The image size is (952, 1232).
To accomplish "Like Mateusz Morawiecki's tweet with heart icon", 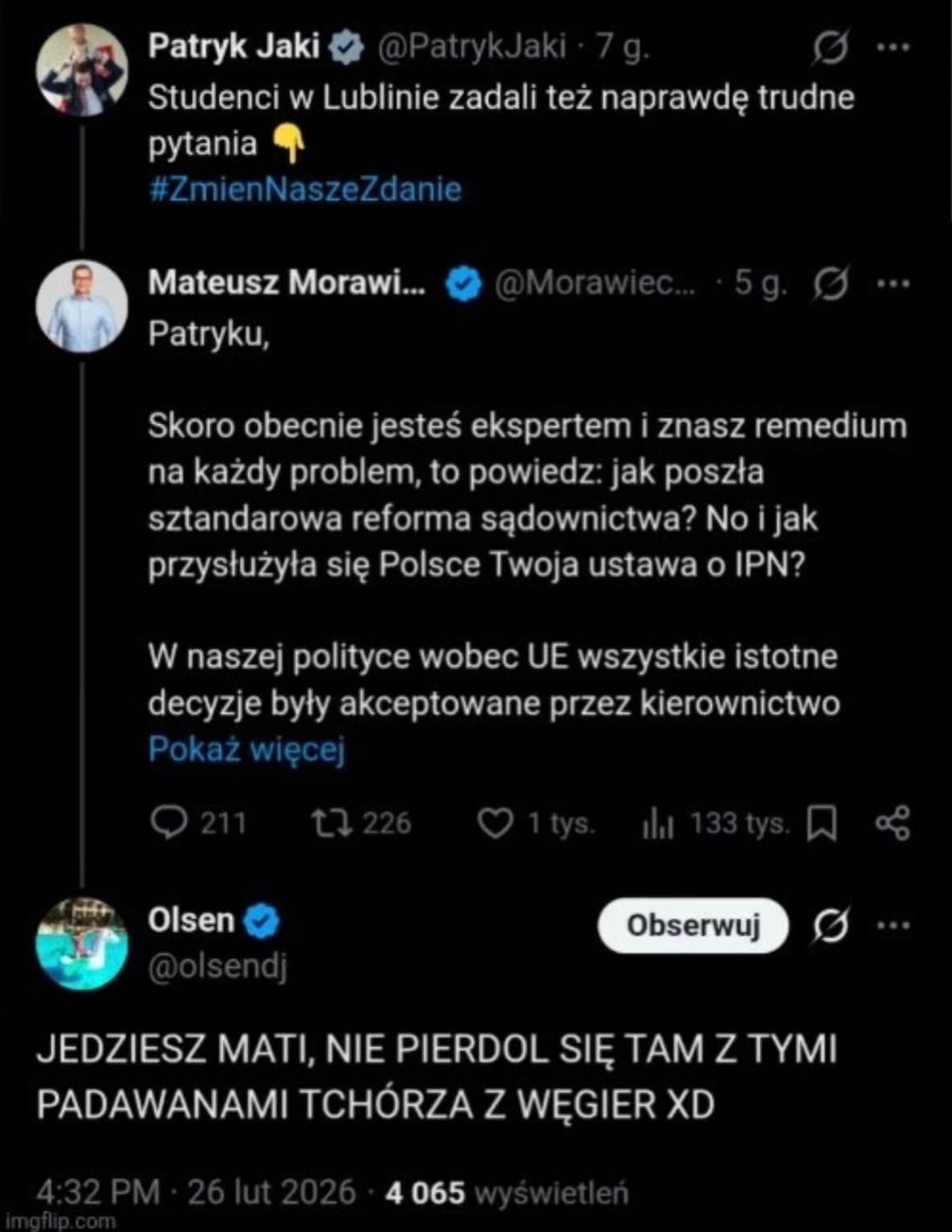I will (494, 823).
